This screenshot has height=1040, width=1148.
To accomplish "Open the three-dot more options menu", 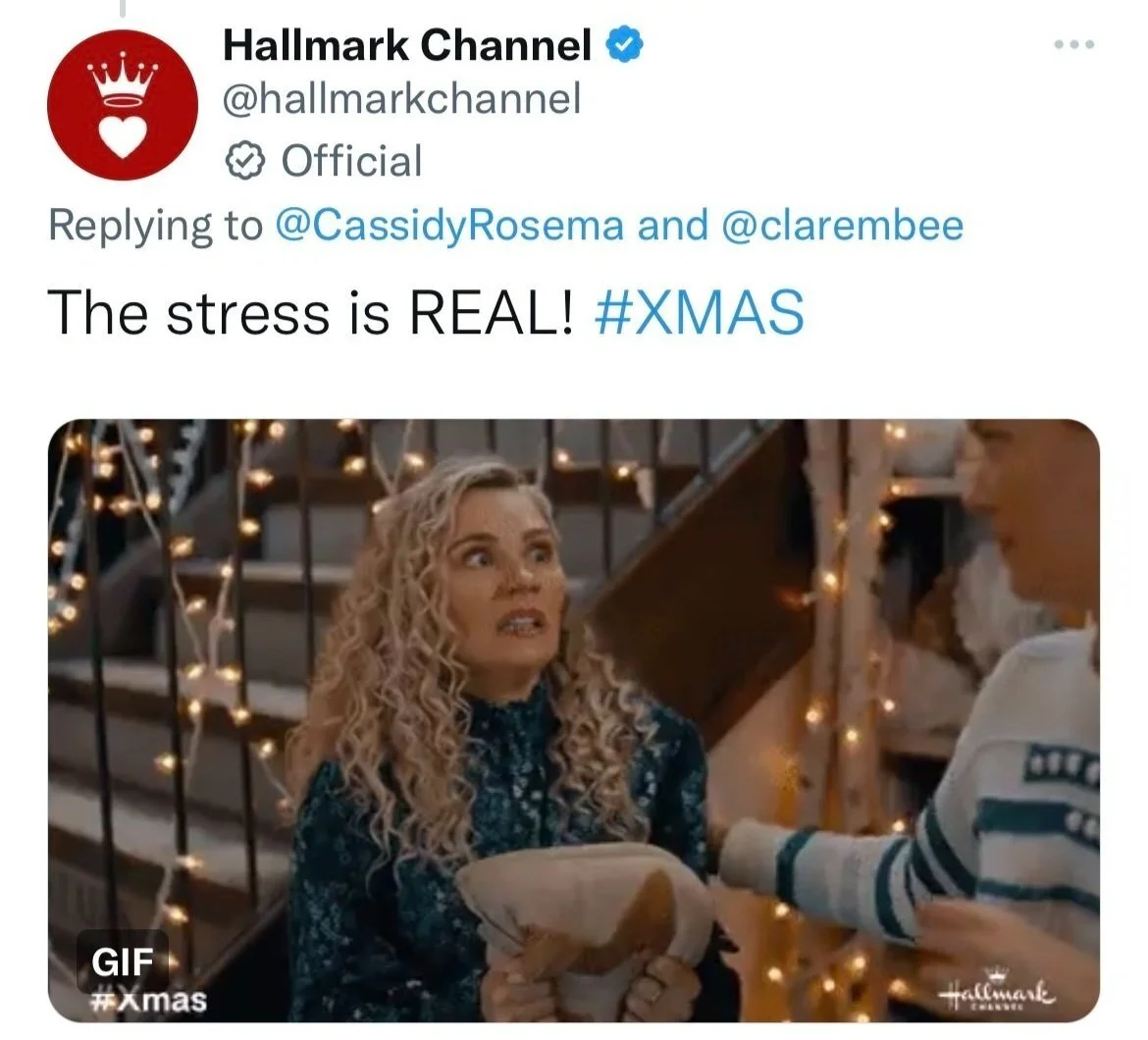I will click(x=1074, y=45).
